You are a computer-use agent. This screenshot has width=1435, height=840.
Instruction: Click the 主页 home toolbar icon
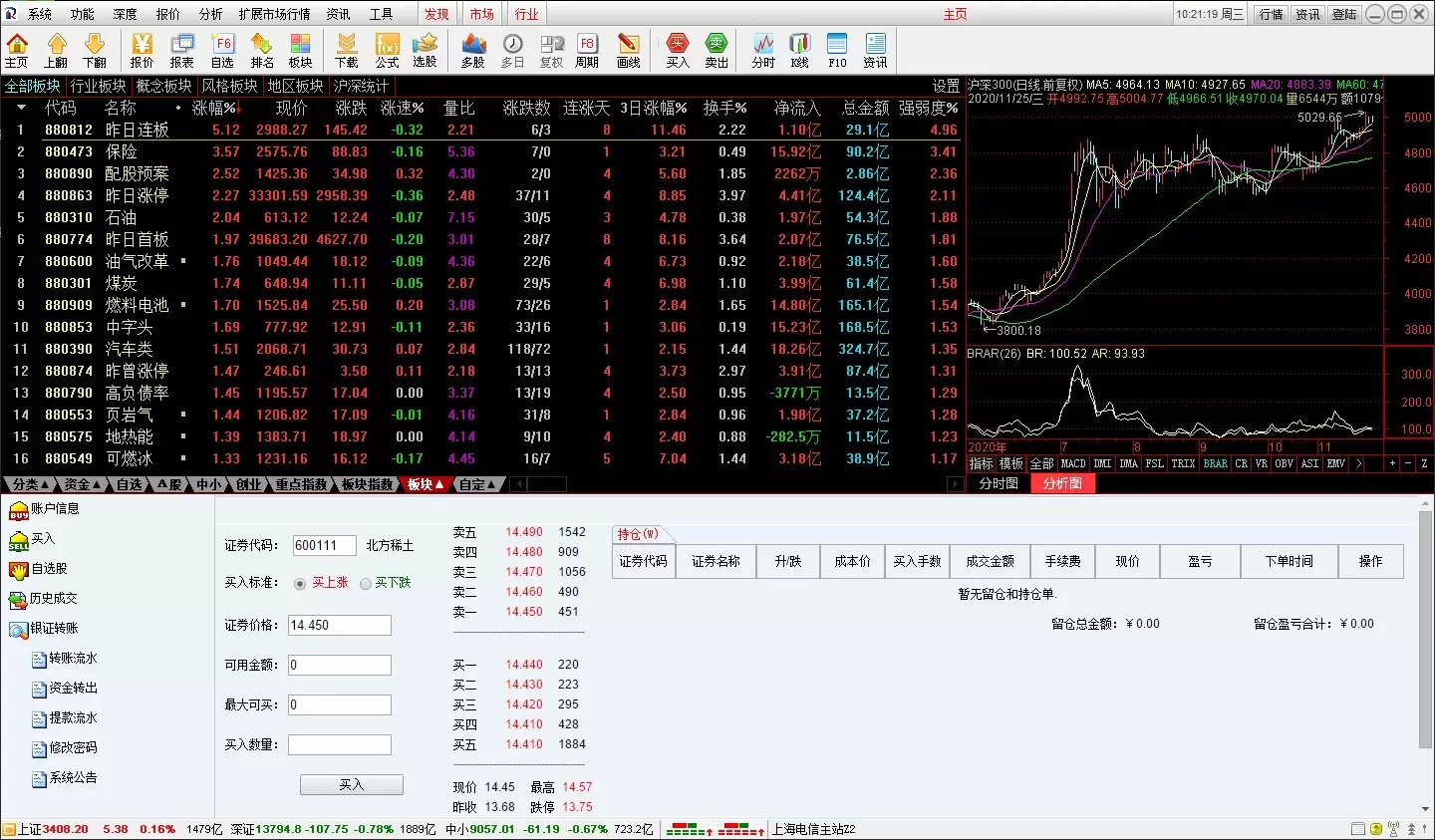[17, 50]
